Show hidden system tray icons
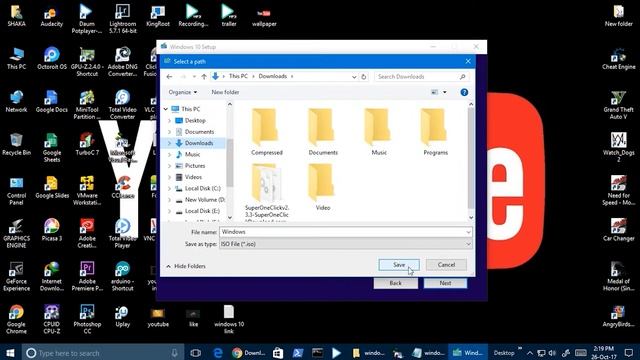 (530, 353)
